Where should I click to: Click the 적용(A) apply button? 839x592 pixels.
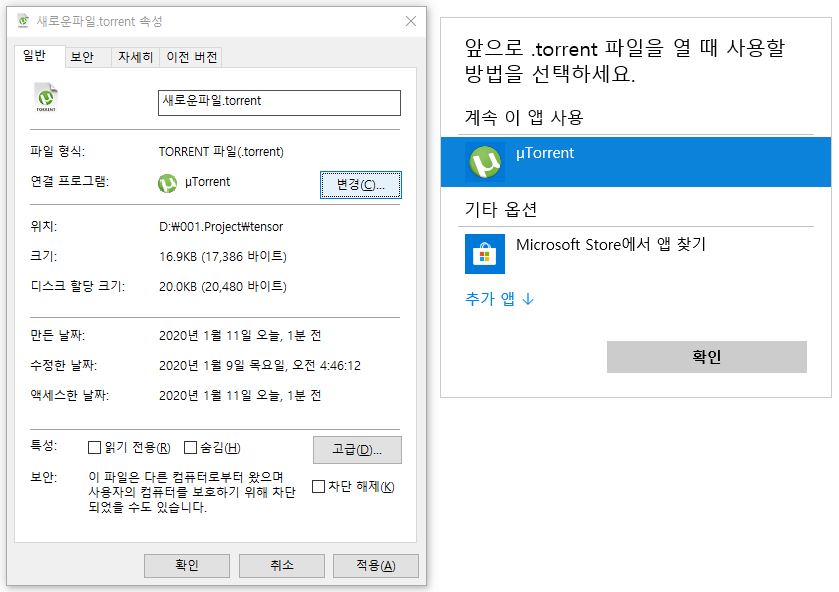click(x=376, y=566)
